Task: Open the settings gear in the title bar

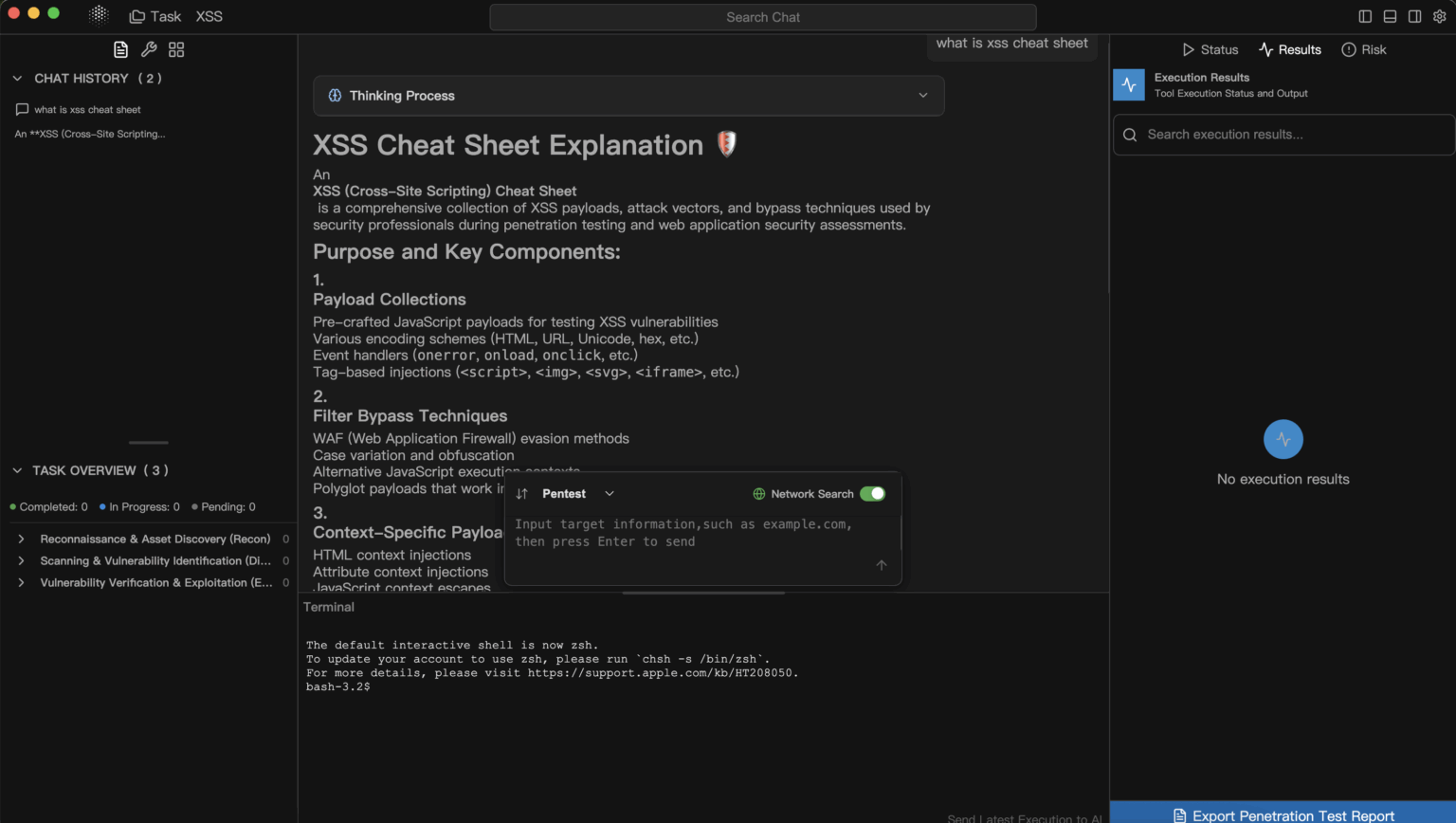Action: click(1440, 16)
